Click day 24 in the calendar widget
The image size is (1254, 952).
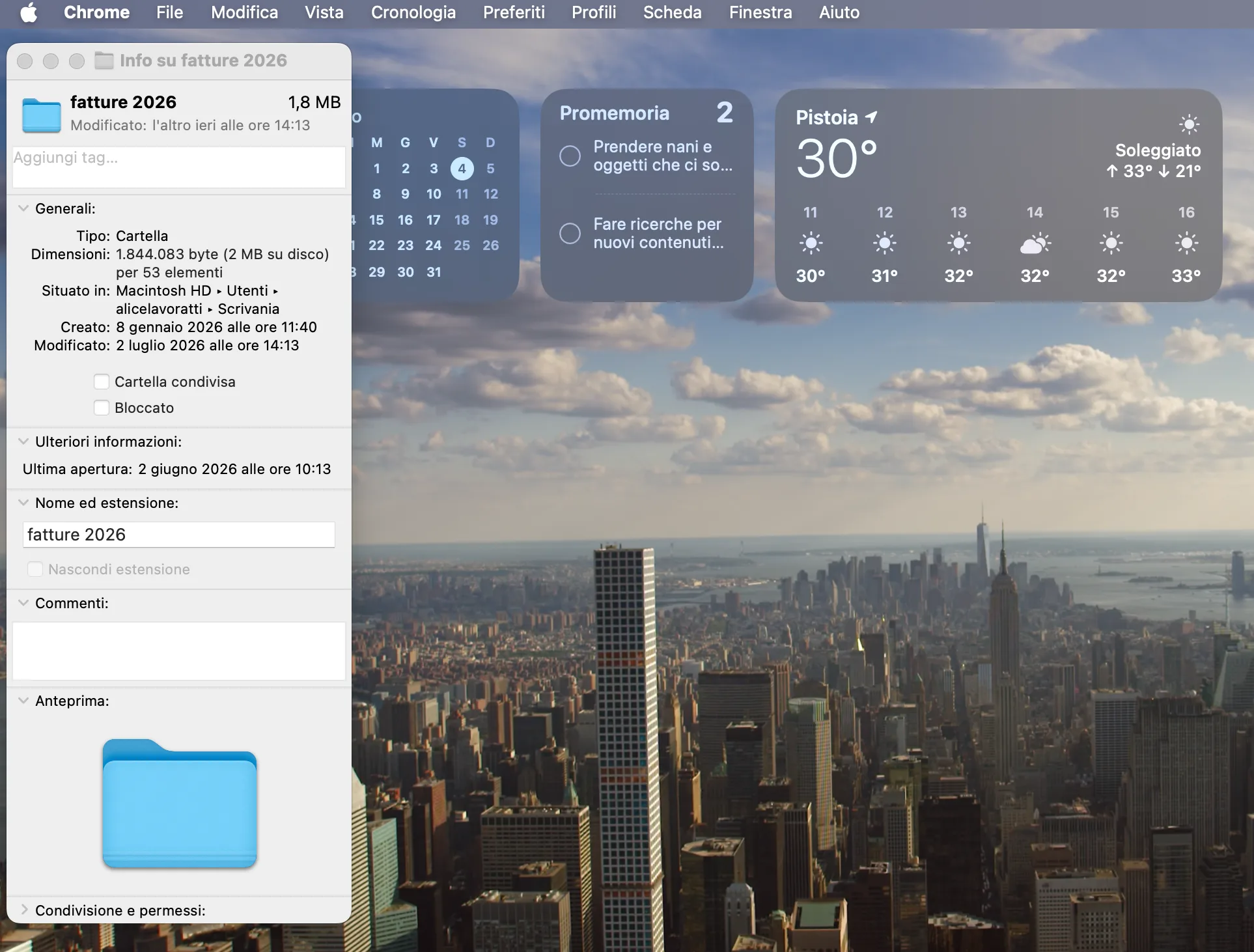tap(434, 245)
